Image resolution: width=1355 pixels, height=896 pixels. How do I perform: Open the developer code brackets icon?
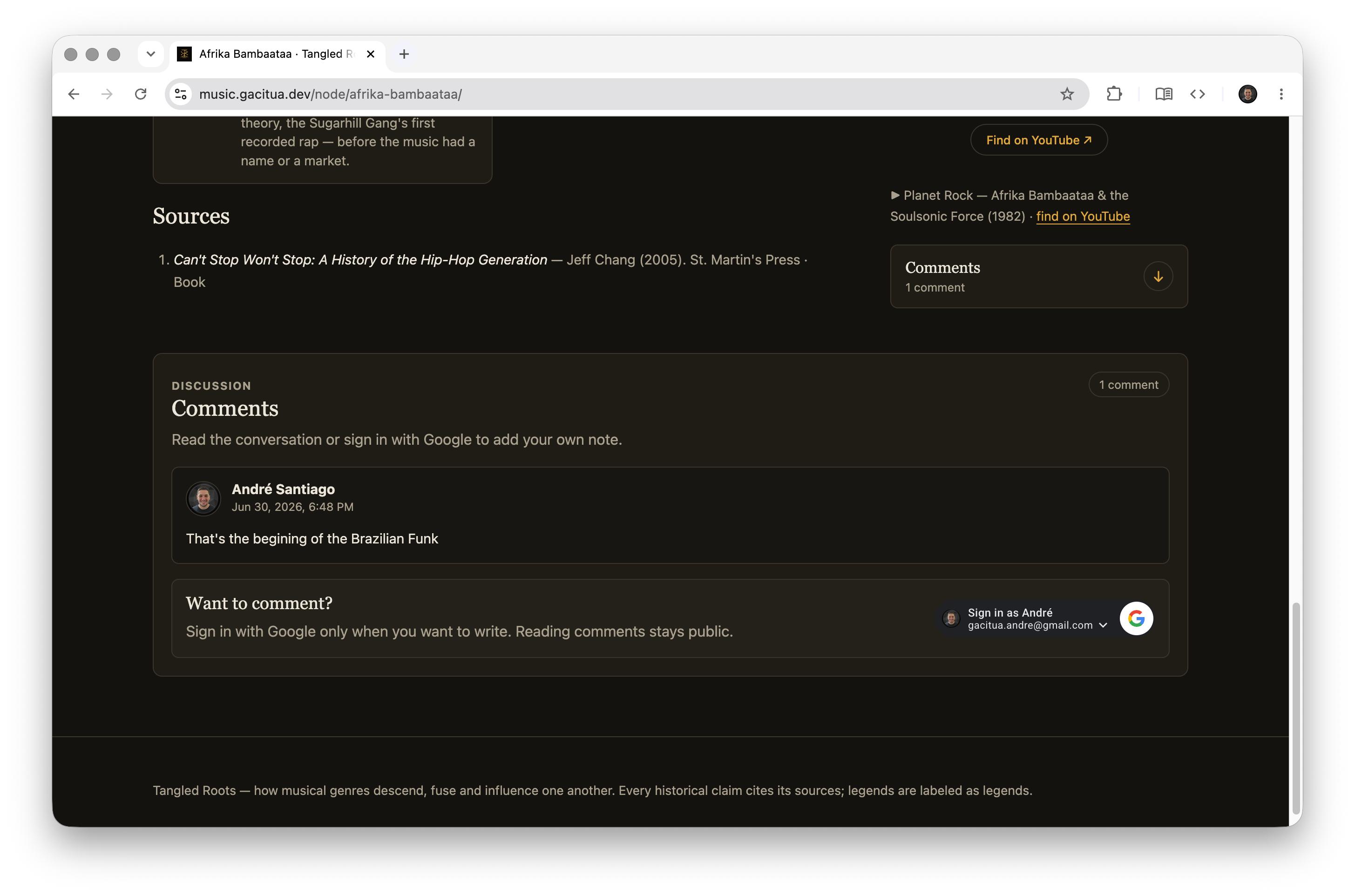click(1197, 94)
